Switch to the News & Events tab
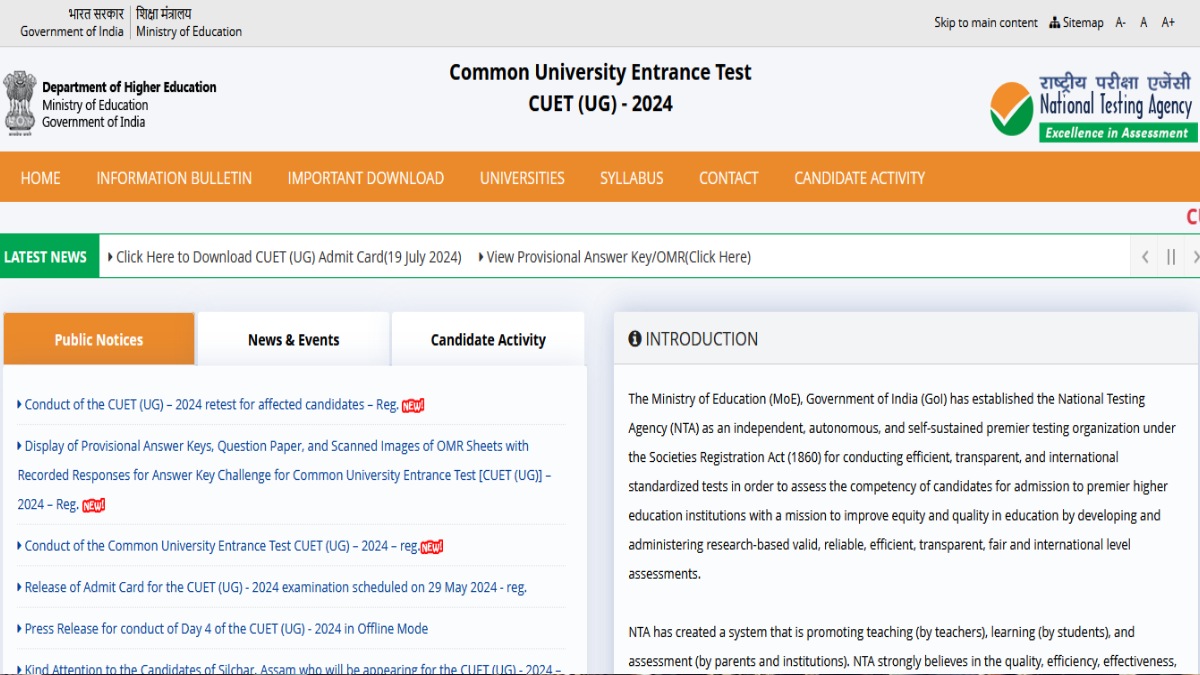This screenshot has width=1200, height=675. coord(293,340)
